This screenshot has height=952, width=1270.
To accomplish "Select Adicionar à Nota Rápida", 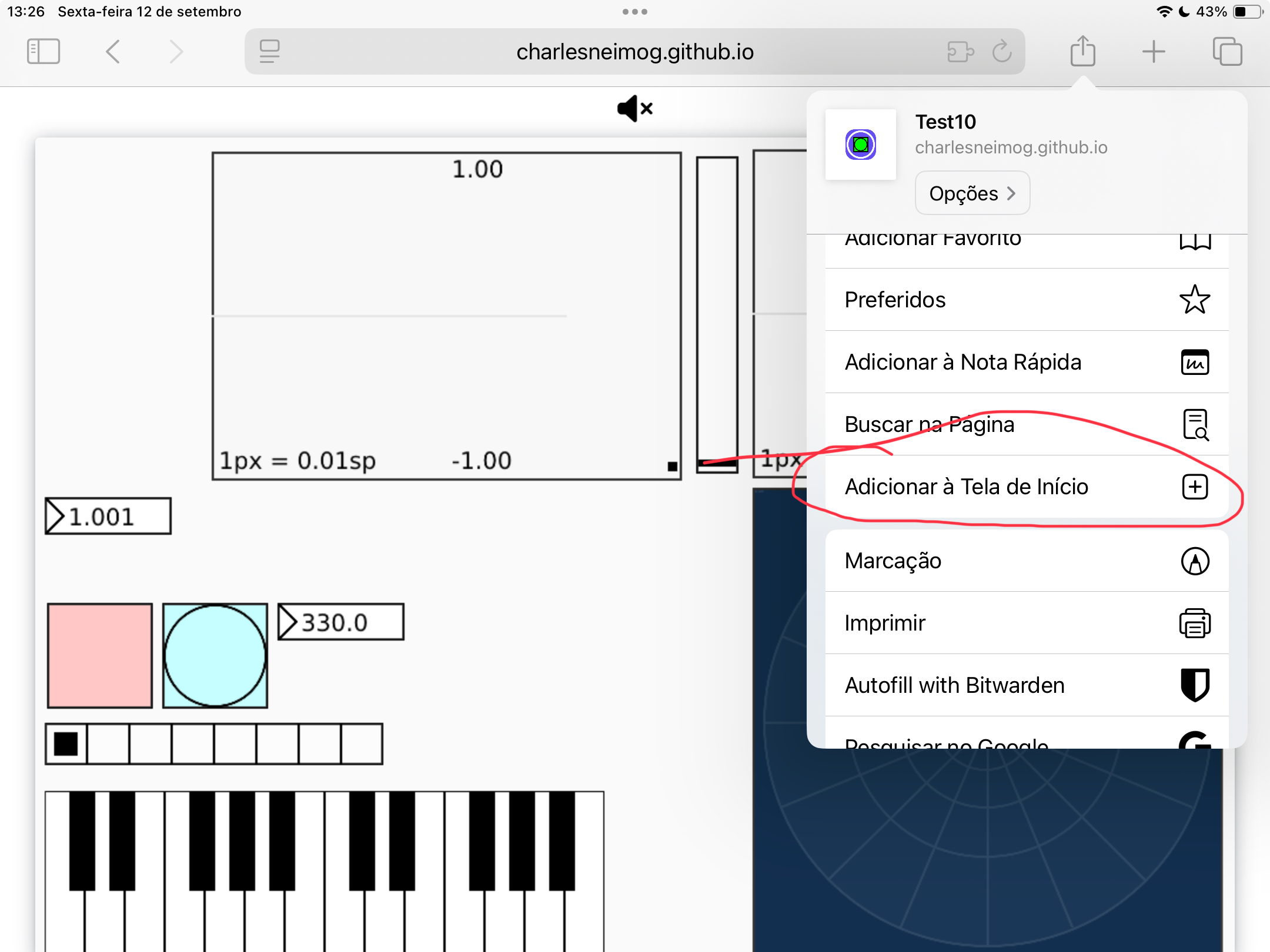I will coord(1027,362).
